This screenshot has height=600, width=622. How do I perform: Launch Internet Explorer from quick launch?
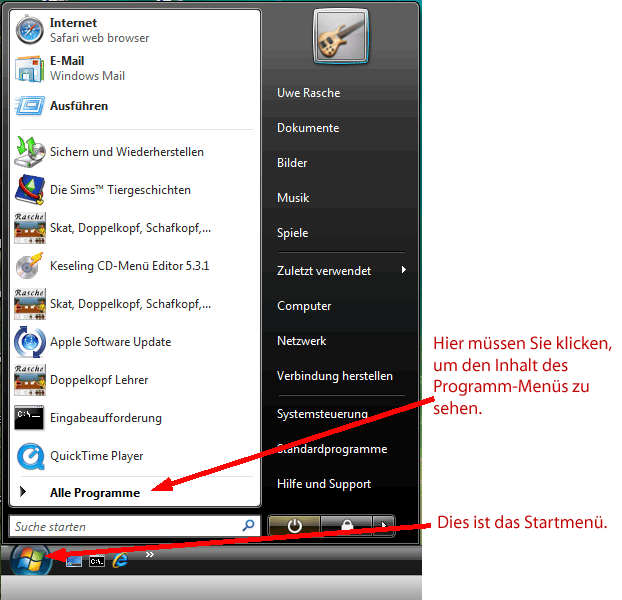[x=120, y=560]
